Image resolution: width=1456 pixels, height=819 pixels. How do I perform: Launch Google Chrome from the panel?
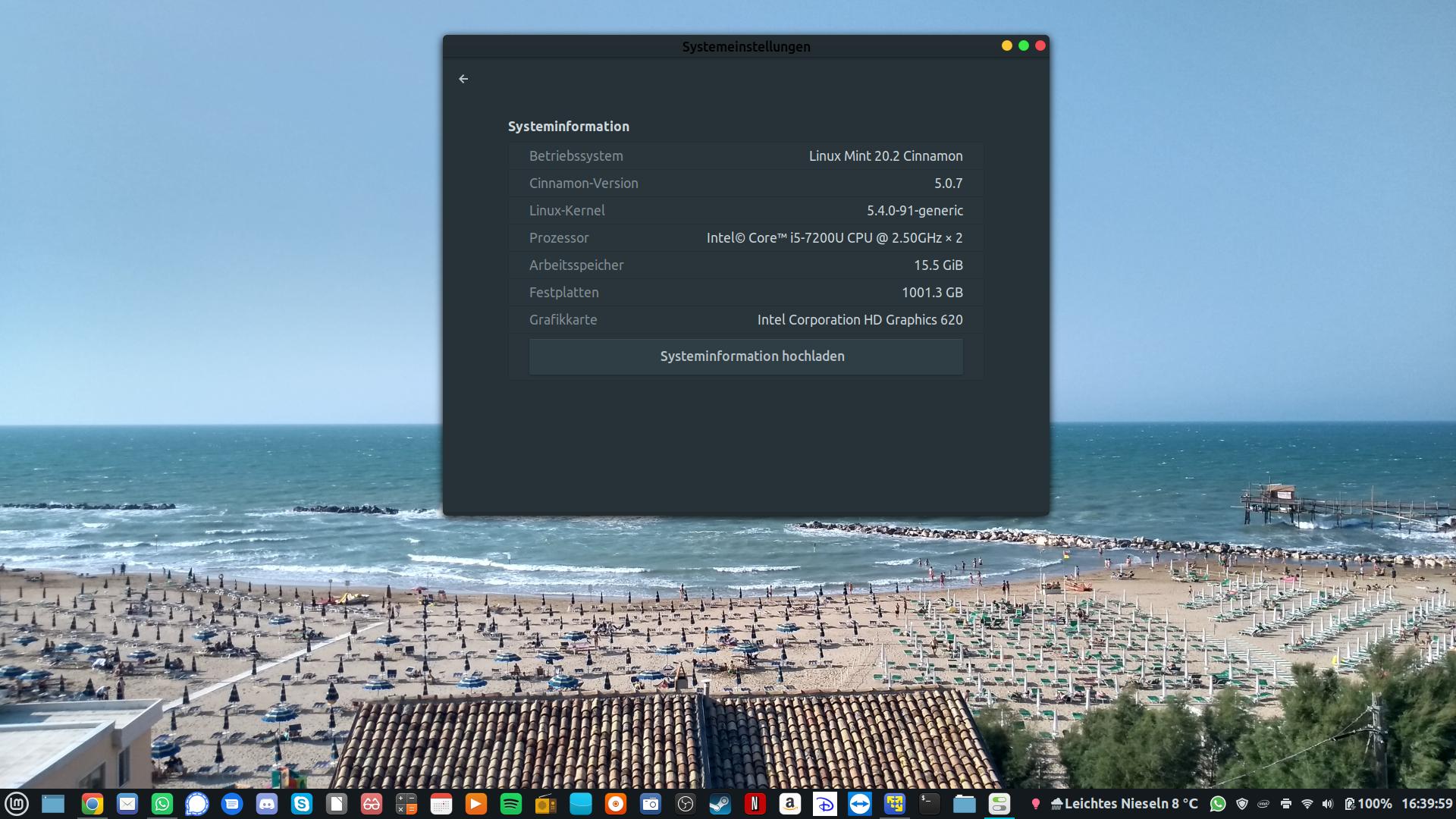click(x=92, y=804)
